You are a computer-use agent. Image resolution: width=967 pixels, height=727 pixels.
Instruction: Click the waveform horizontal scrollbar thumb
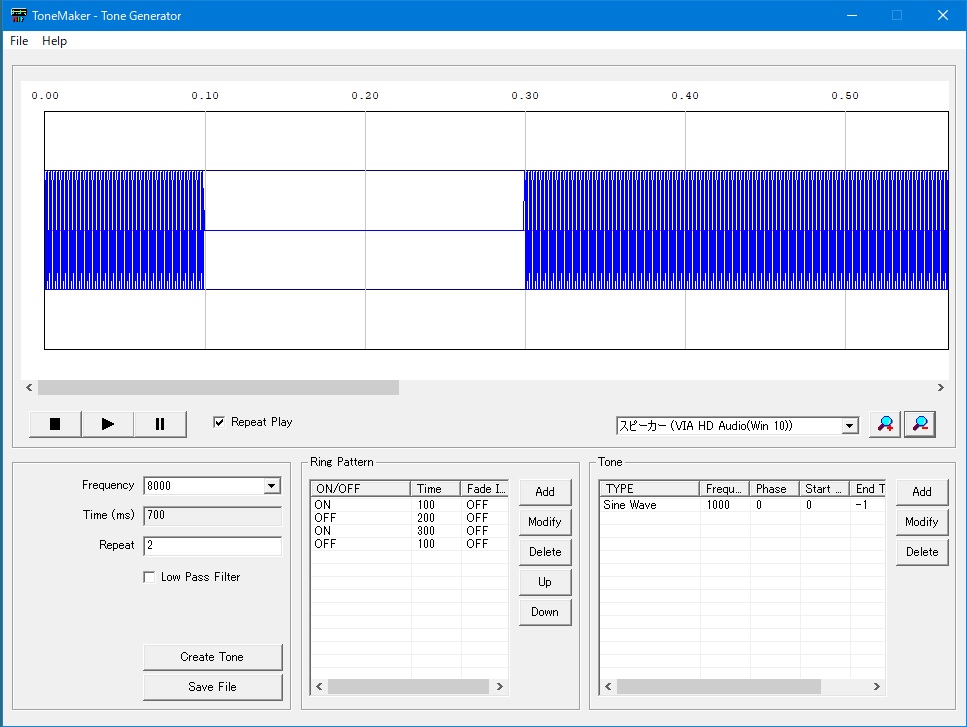[218, 387]
